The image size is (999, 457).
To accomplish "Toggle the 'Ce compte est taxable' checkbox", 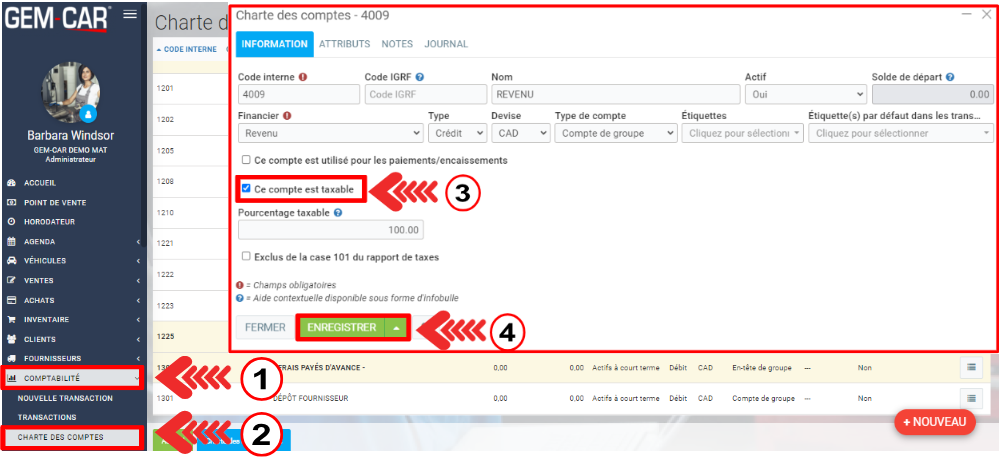I will pos(247,188).
